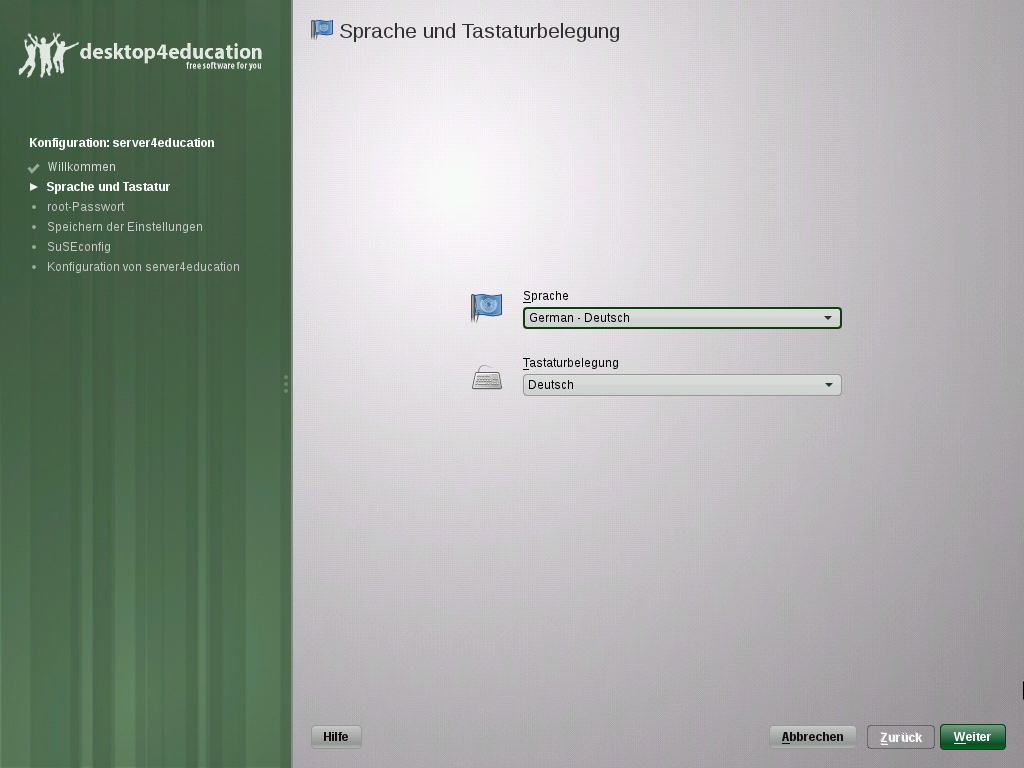Click the flag icon beside the page title
Screen dimensions: 1024x768
(322, 30)
